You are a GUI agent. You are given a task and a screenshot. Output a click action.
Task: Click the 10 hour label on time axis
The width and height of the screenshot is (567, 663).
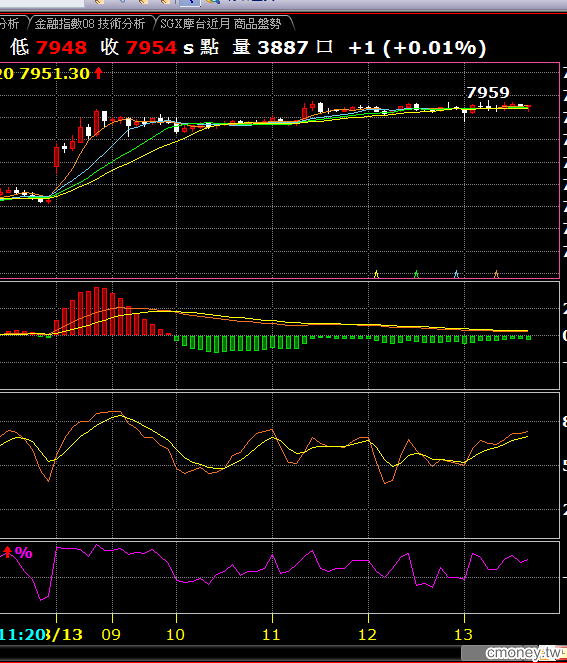[x=175, y=635]
